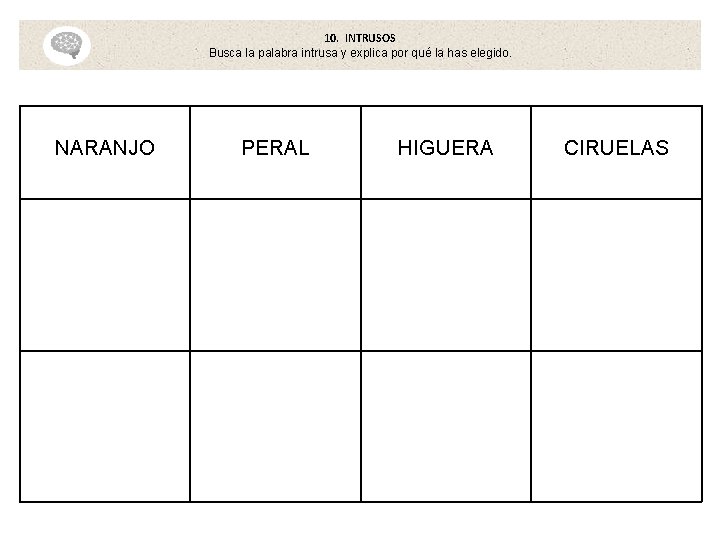Select the NARANJO word cell
Image resolution: width=720 pixels, height=540 pixels.
(x=105, y=152)
